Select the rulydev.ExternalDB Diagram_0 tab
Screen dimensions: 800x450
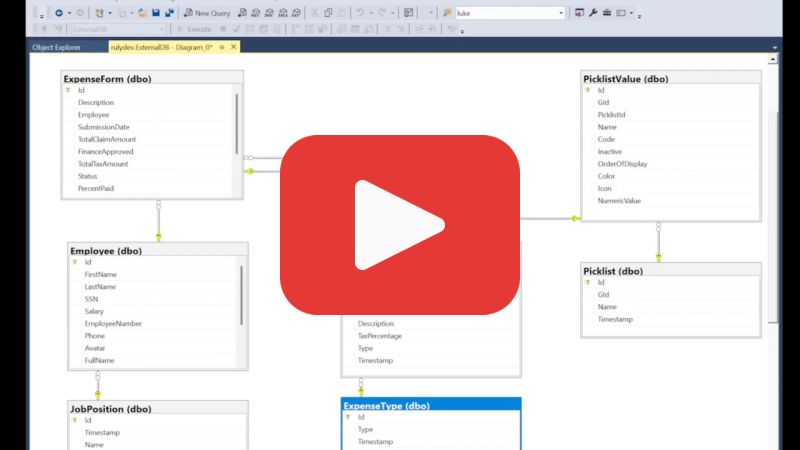coord(161,47)
